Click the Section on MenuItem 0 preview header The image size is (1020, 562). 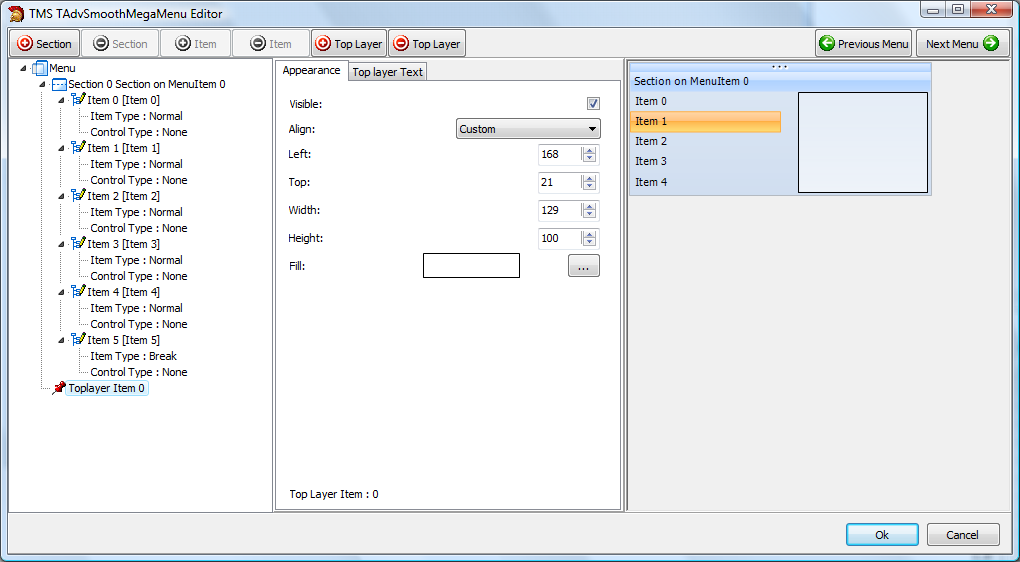781,81
